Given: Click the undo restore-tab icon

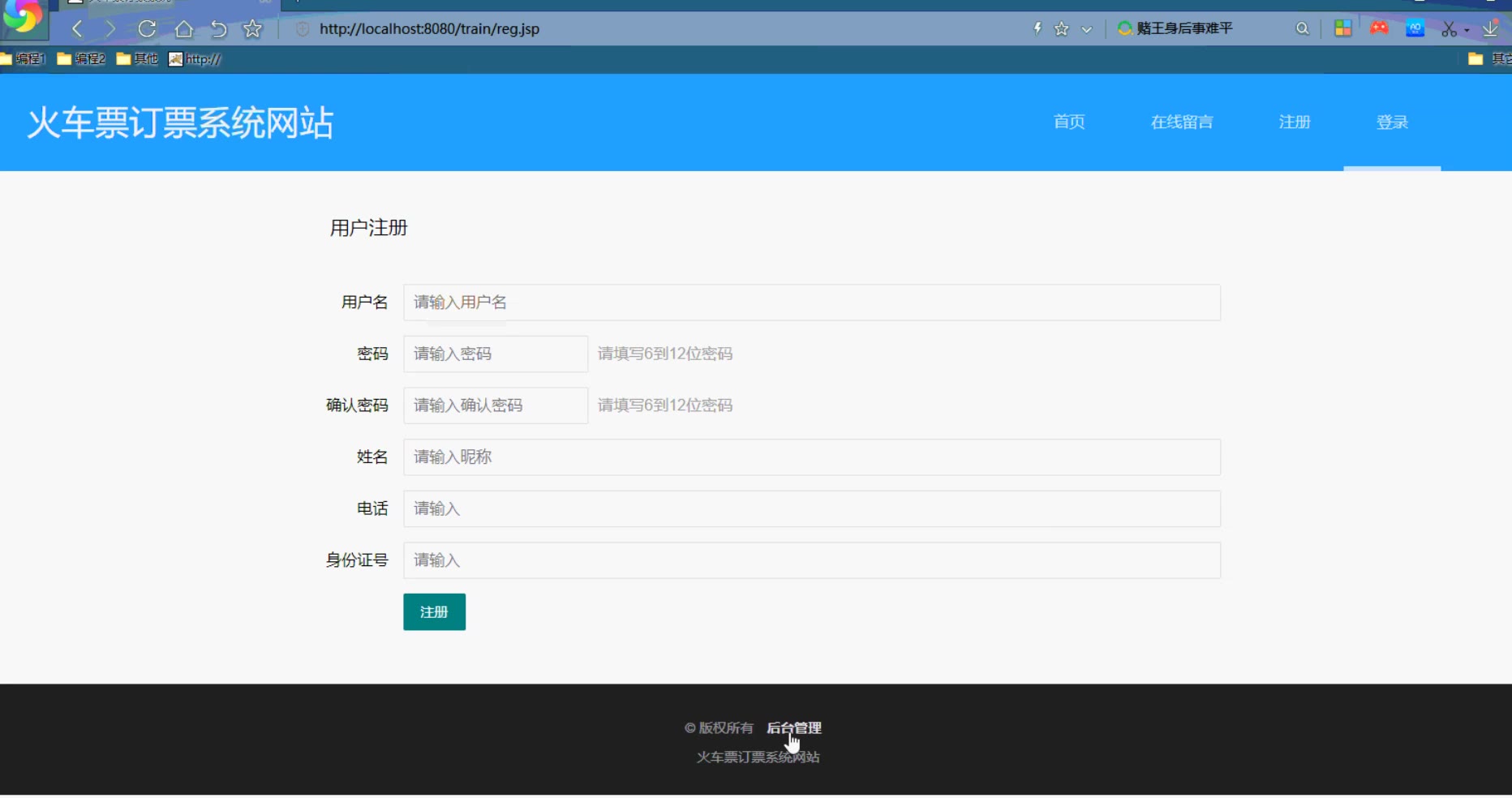Looking at the screenshot, I should (218, 29).
